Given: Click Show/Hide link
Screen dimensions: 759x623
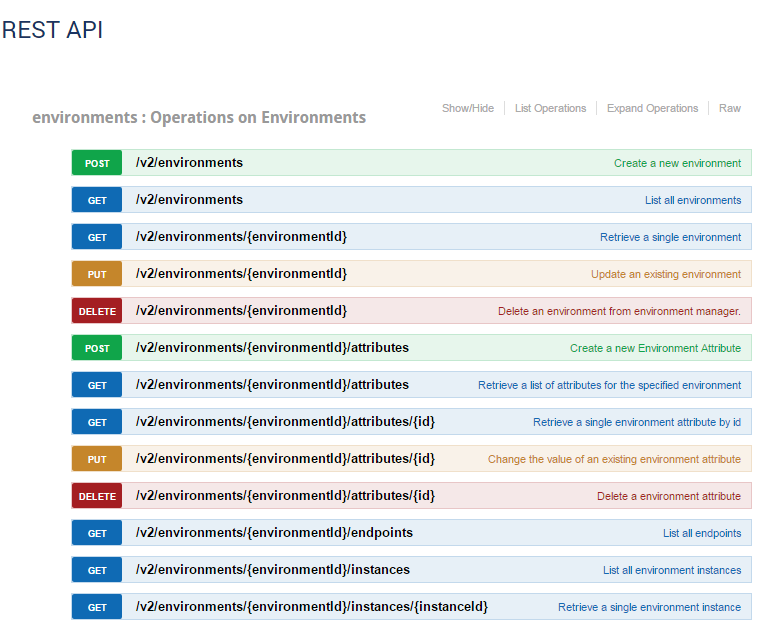Looking at the screenshot, I should pos(468,108).
